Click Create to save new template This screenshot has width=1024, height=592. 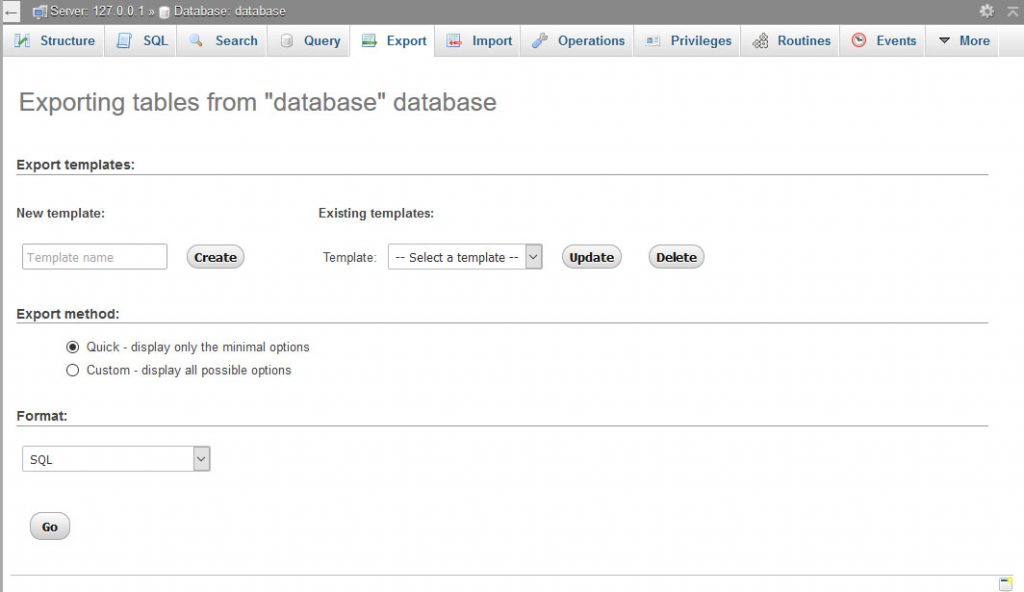214,257
